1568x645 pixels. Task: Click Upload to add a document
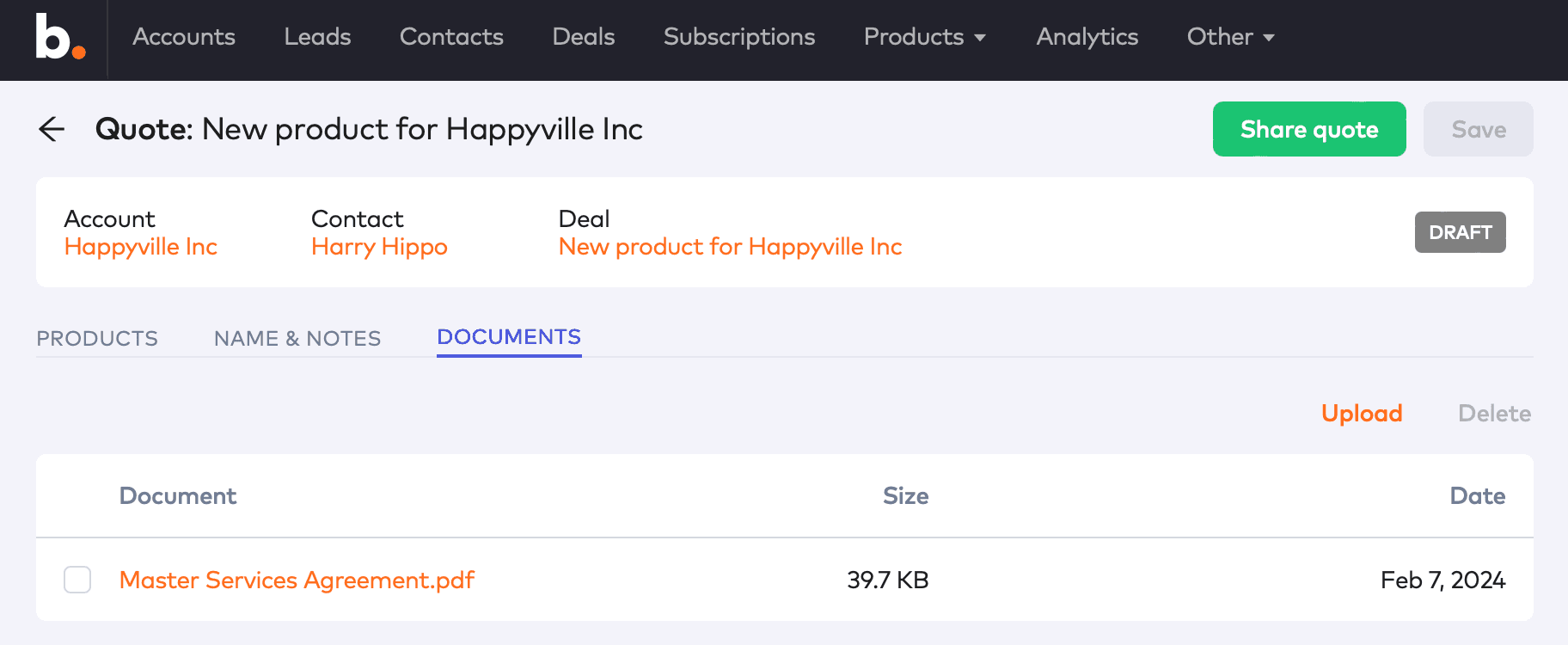(1362, 414)
